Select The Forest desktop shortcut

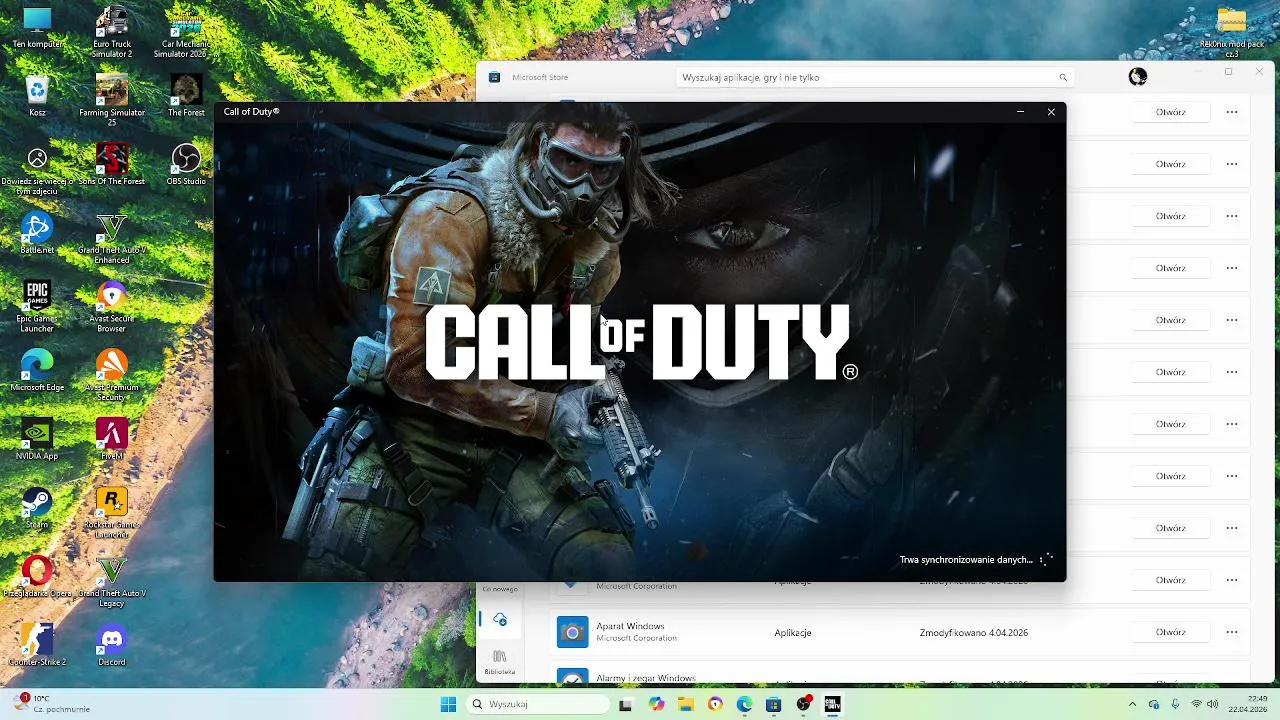point(186,96)
